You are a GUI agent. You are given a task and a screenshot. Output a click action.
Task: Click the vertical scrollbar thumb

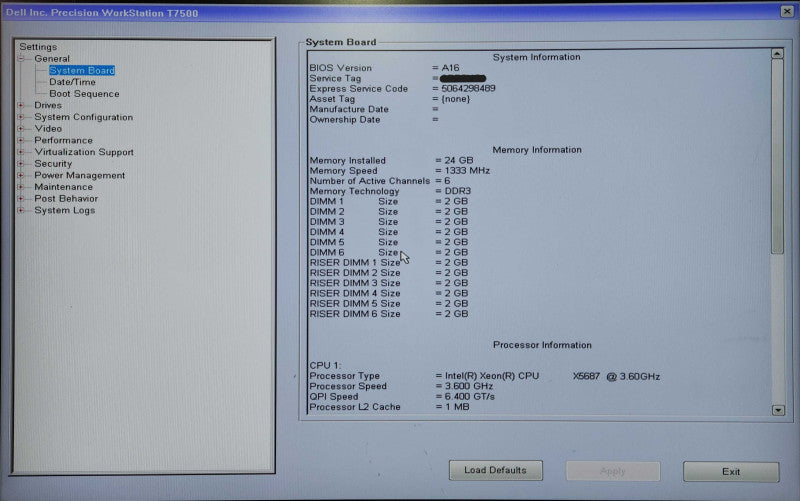(778, 157)
